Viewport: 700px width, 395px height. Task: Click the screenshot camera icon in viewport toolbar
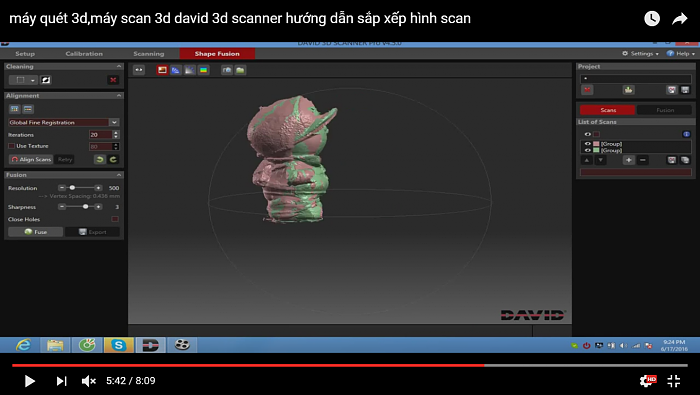pyautogui.click(x=227, y=70)
